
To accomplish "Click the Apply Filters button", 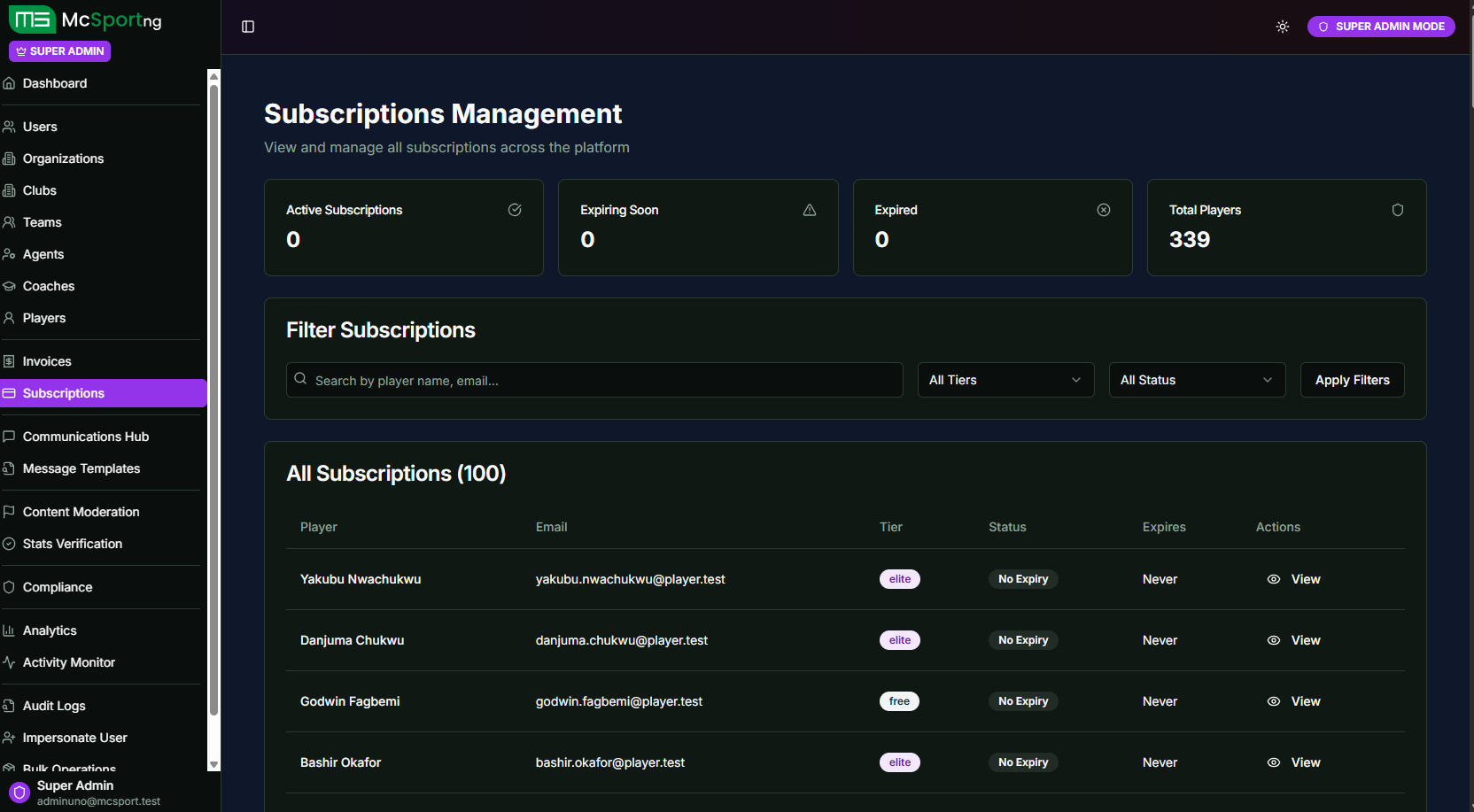I will pos(1352,380).
